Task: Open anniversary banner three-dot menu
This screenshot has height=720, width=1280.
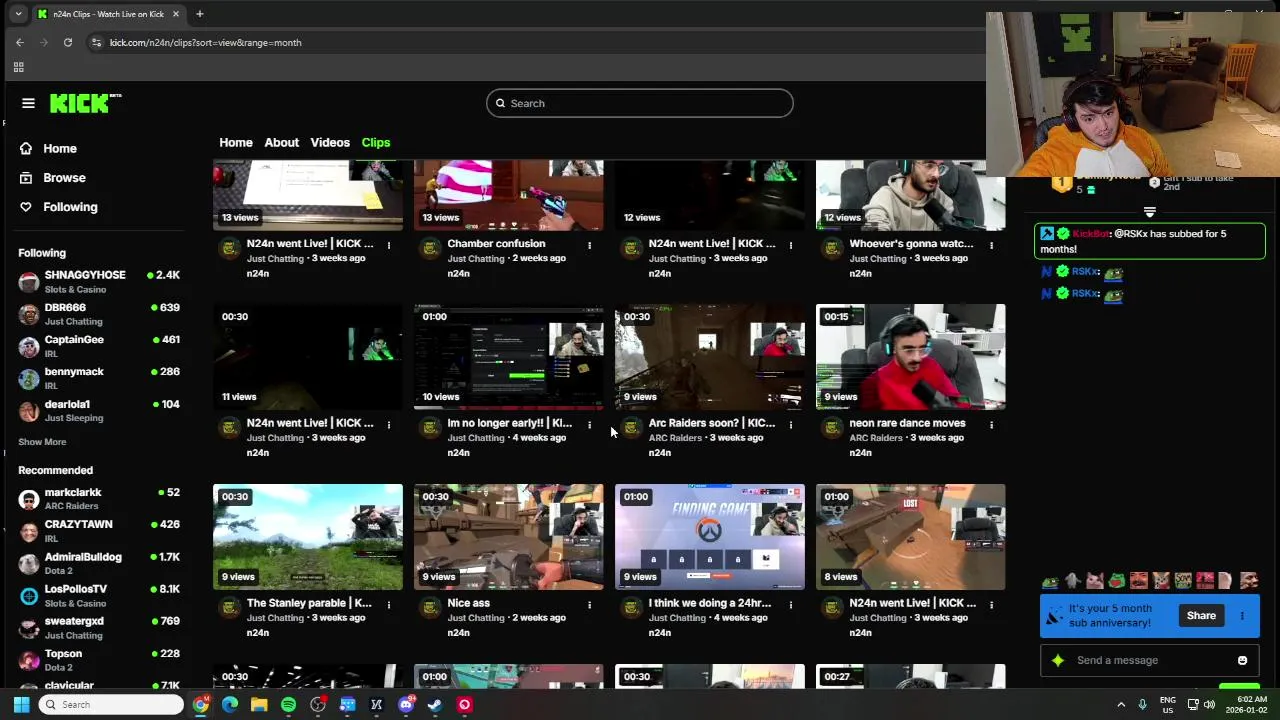Action: [x=1242, y=616]
